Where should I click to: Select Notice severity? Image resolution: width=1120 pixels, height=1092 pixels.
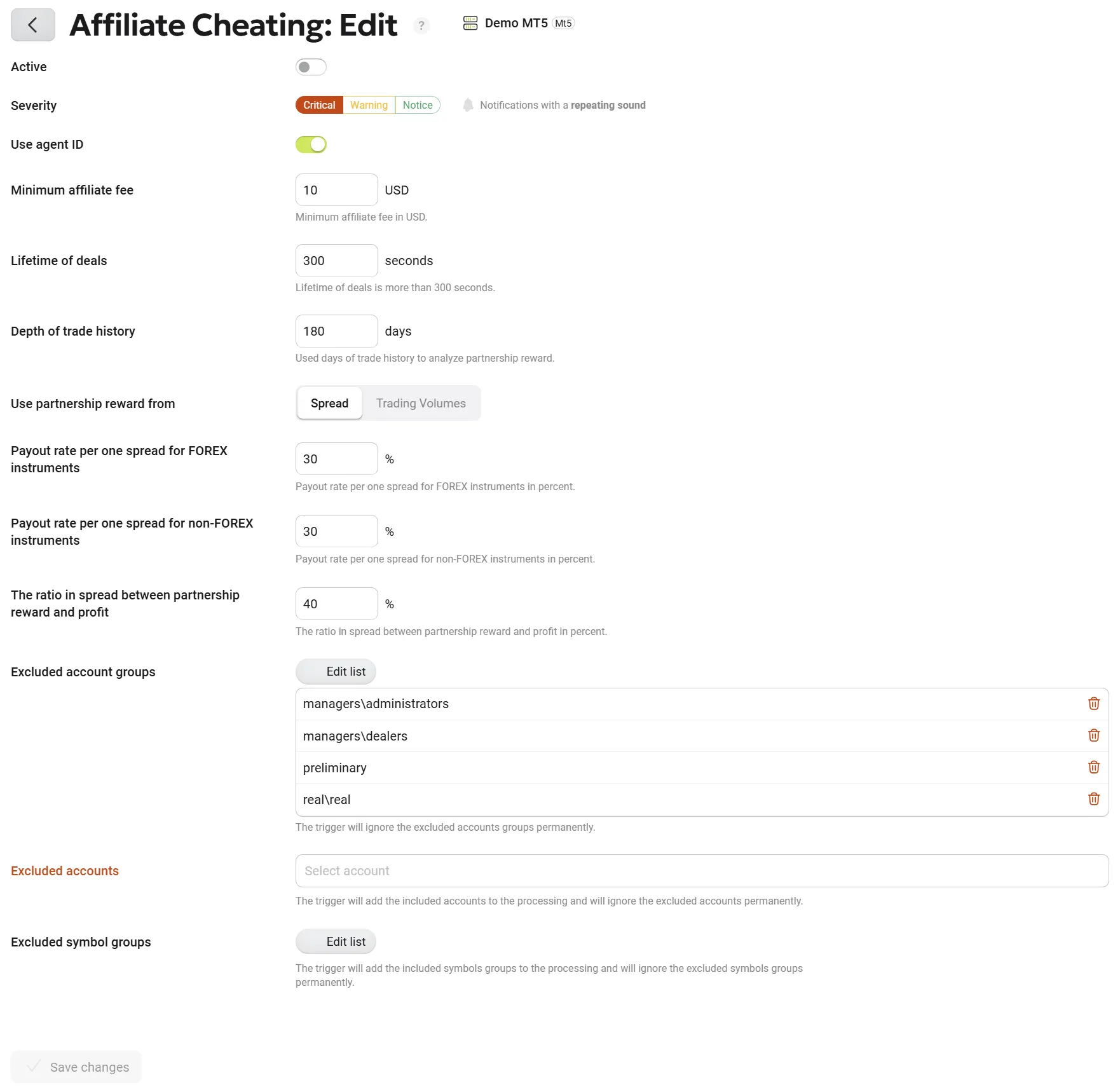(x=418, y=105)
